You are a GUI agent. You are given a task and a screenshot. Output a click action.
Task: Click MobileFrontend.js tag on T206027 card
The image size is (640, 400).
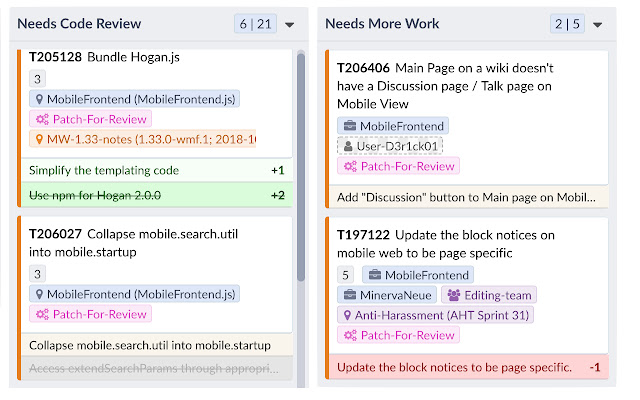134,294
